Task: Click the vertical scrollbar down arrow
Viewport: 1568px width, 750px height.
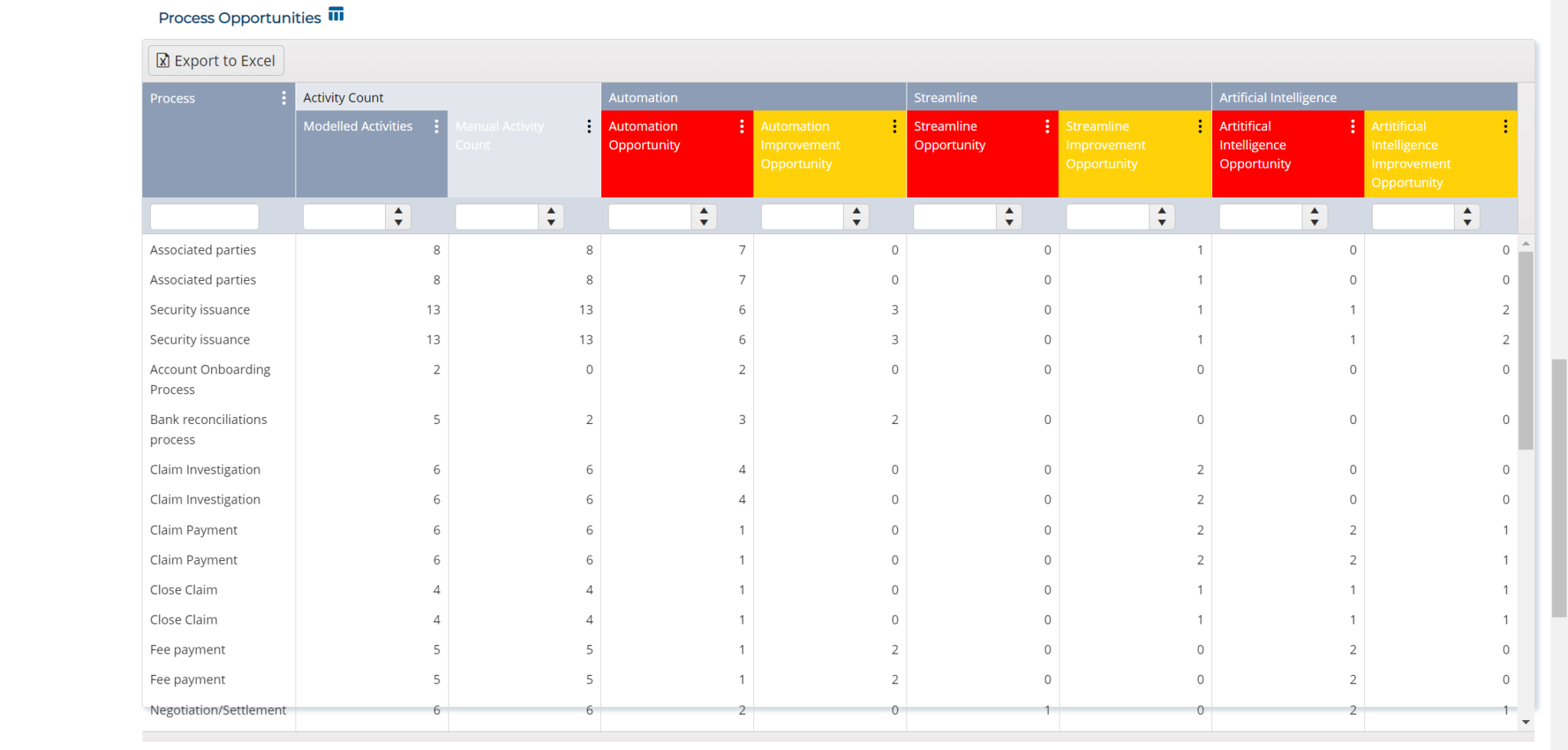Action: coord(1527,722)
